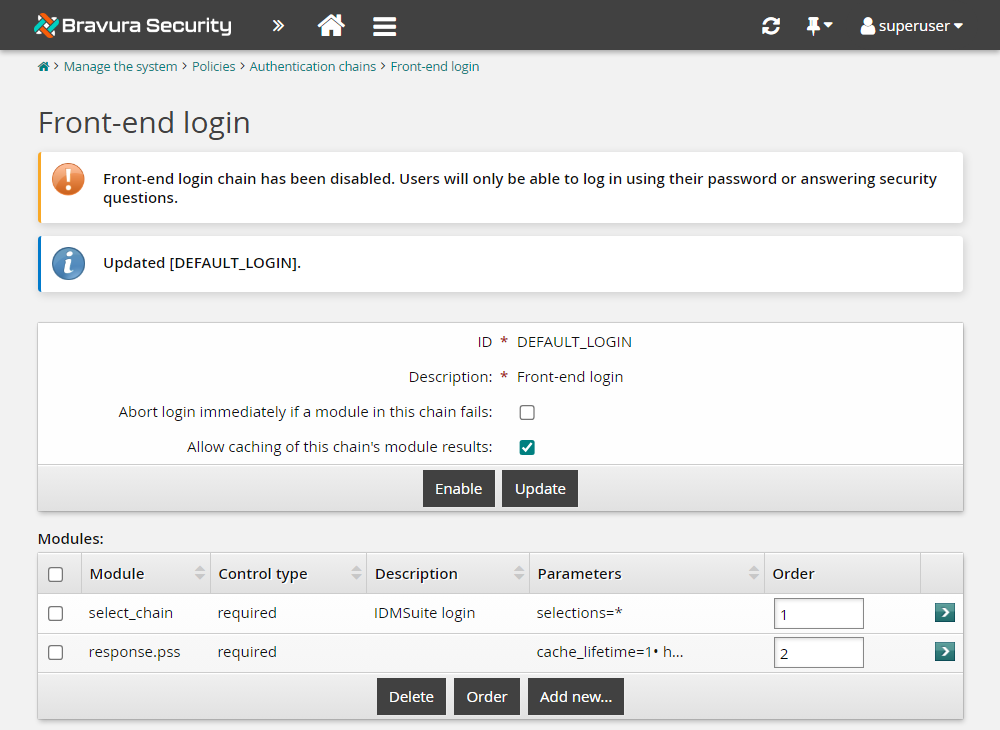Open the superuser account menu

(911, 27)
